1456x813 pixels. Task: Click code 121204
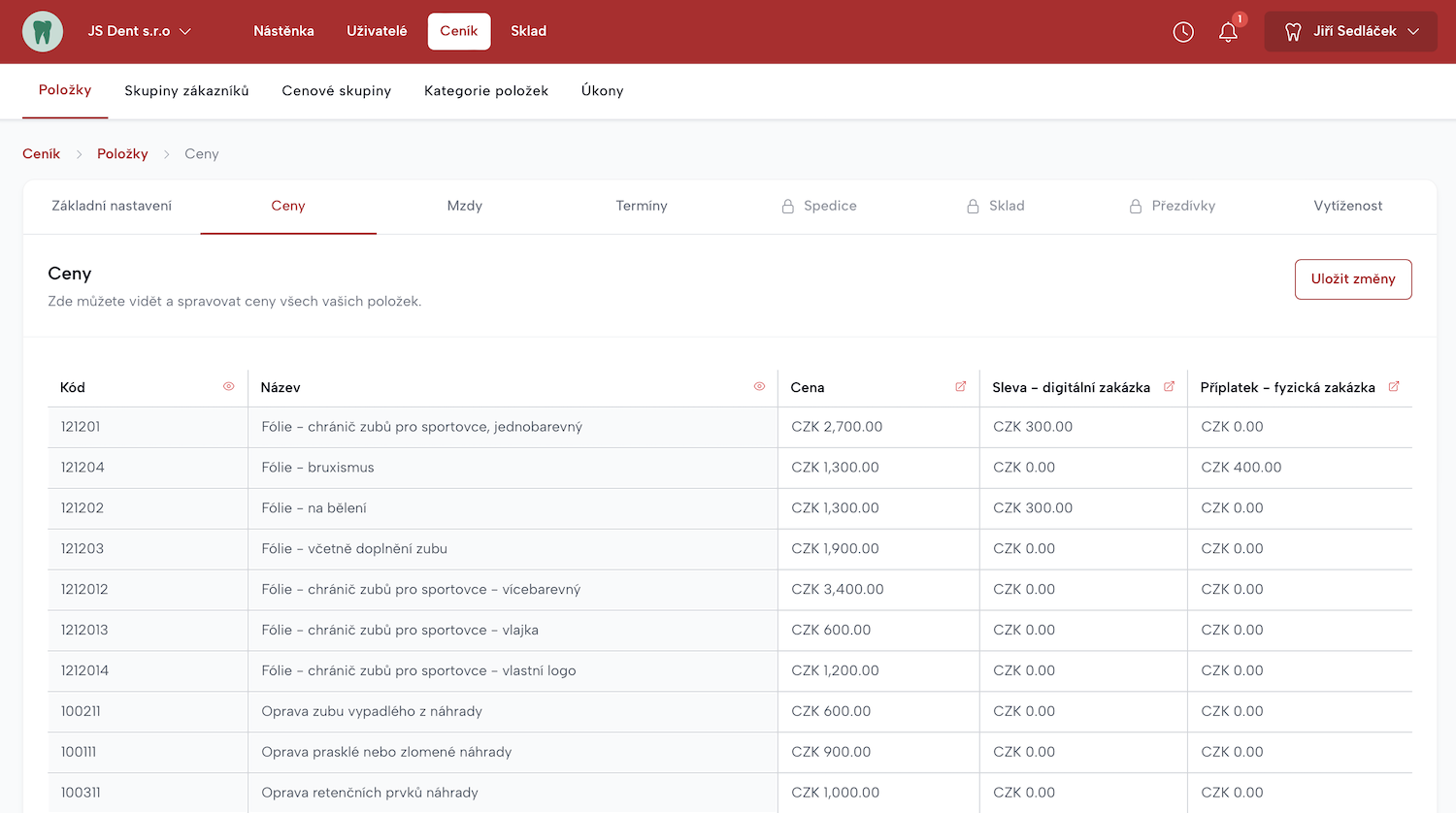tap(83, 468)
